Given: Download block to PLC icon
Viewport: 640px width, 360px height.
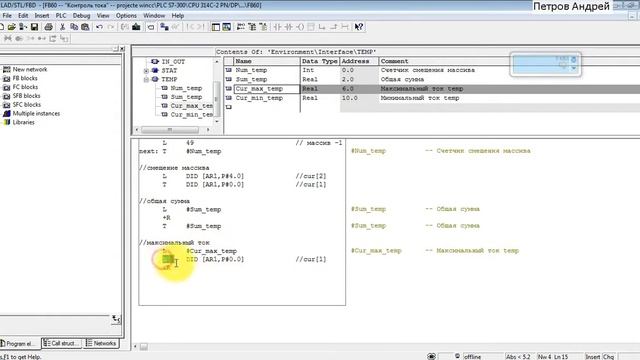Looking at the screenshot, I should coord(136,27).
